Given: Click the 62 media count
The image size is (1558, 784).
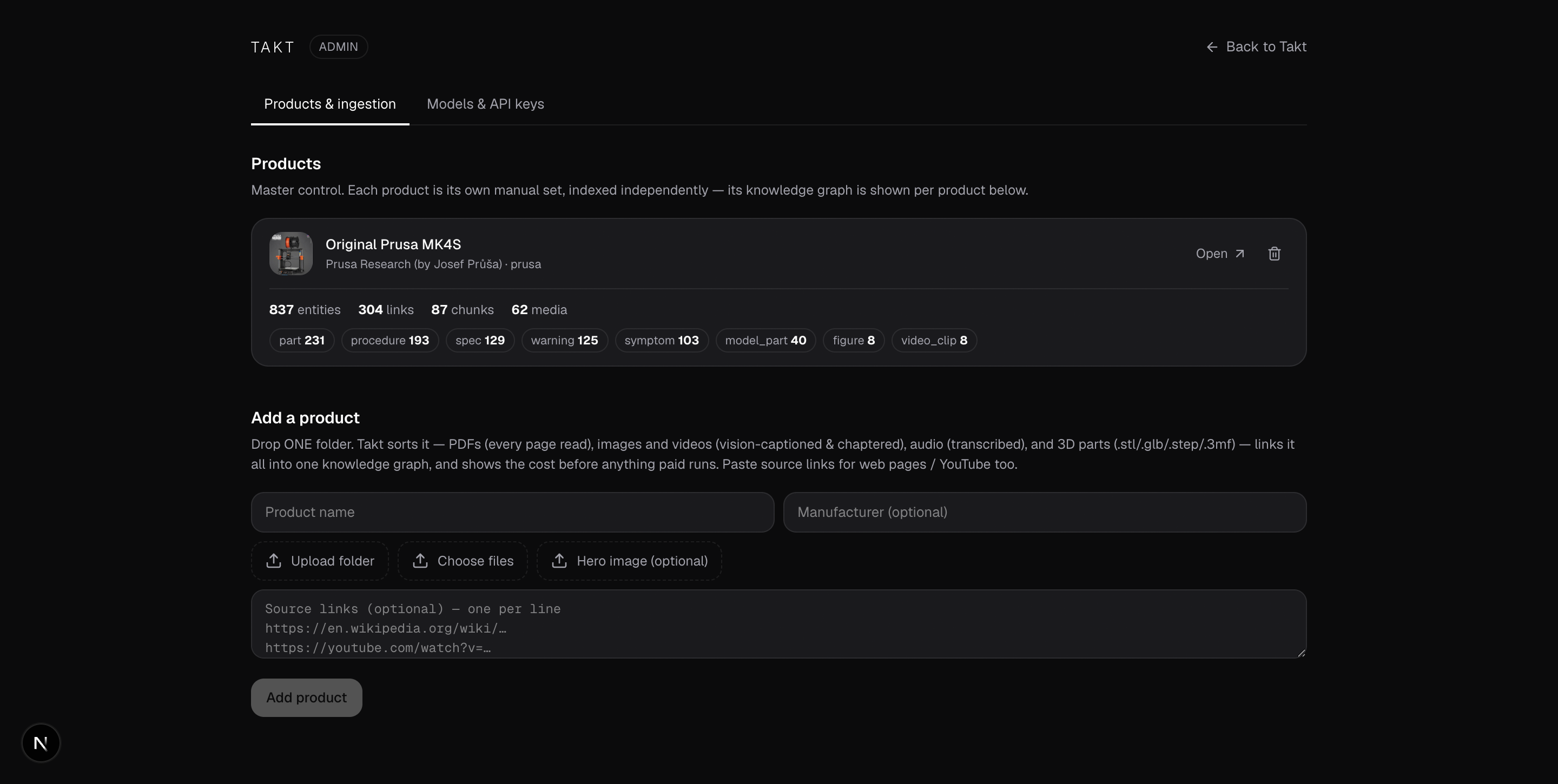Looking at the screenshot, I should [x=539, y=309].
